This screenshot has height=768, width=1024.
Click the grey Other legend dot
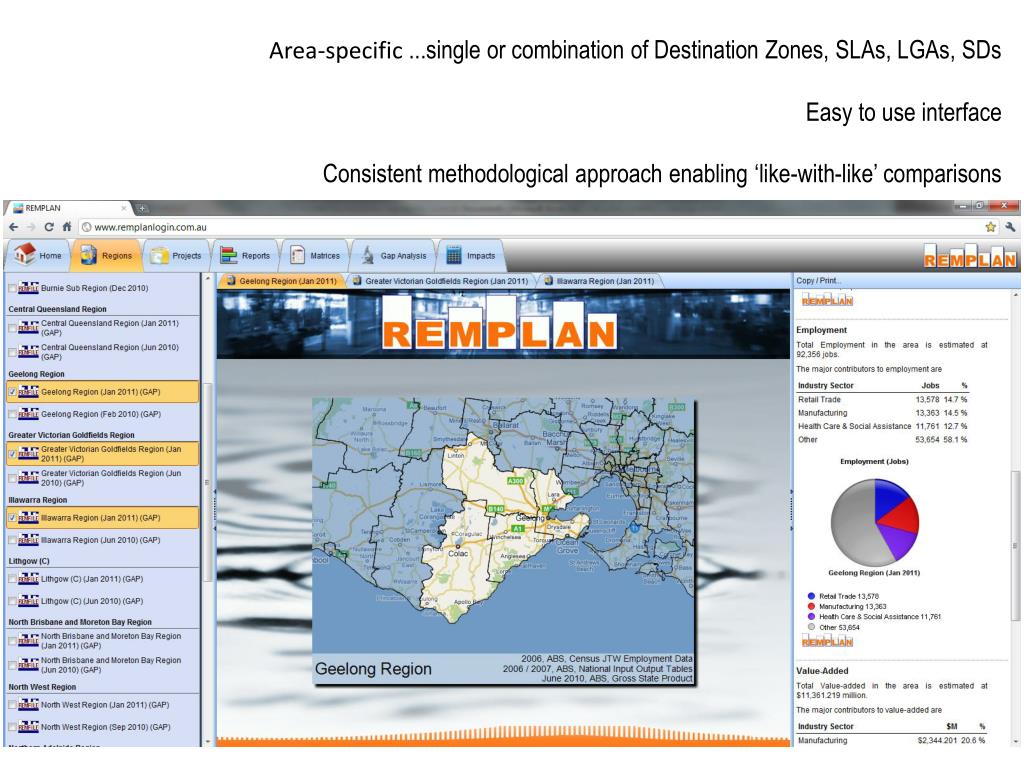point(811,627)
